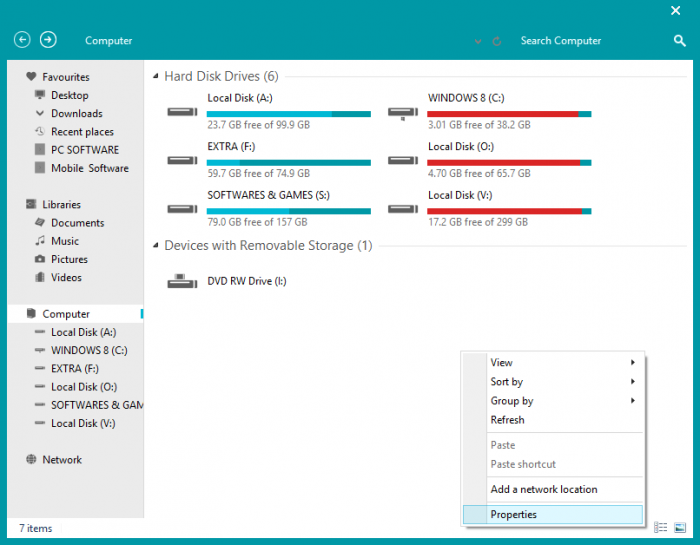Open EXTRA (F:) in navigation tree
The width and height of the screenshot is (700, 545).
tap(75, 369)
